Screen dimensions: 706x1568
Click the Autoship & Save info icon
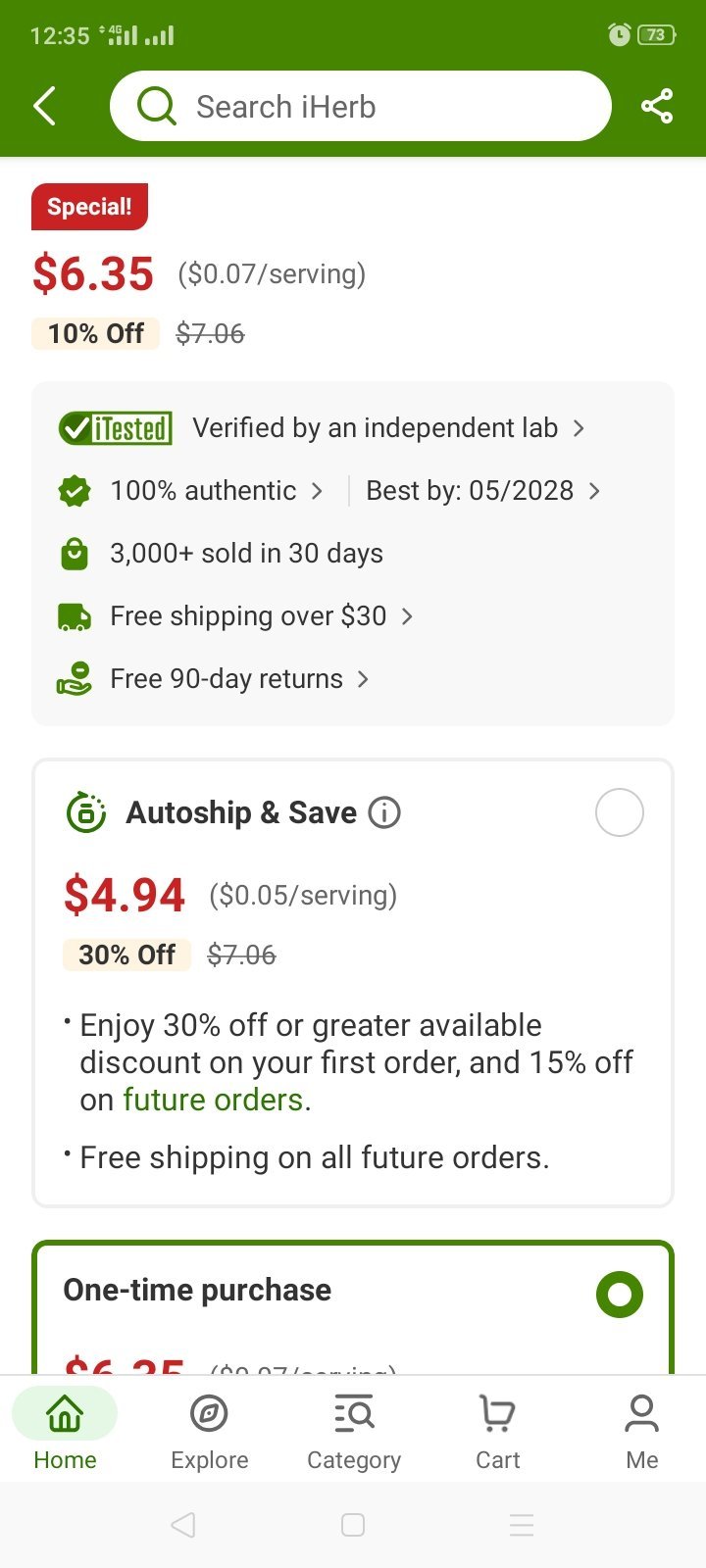click(384, 812)
